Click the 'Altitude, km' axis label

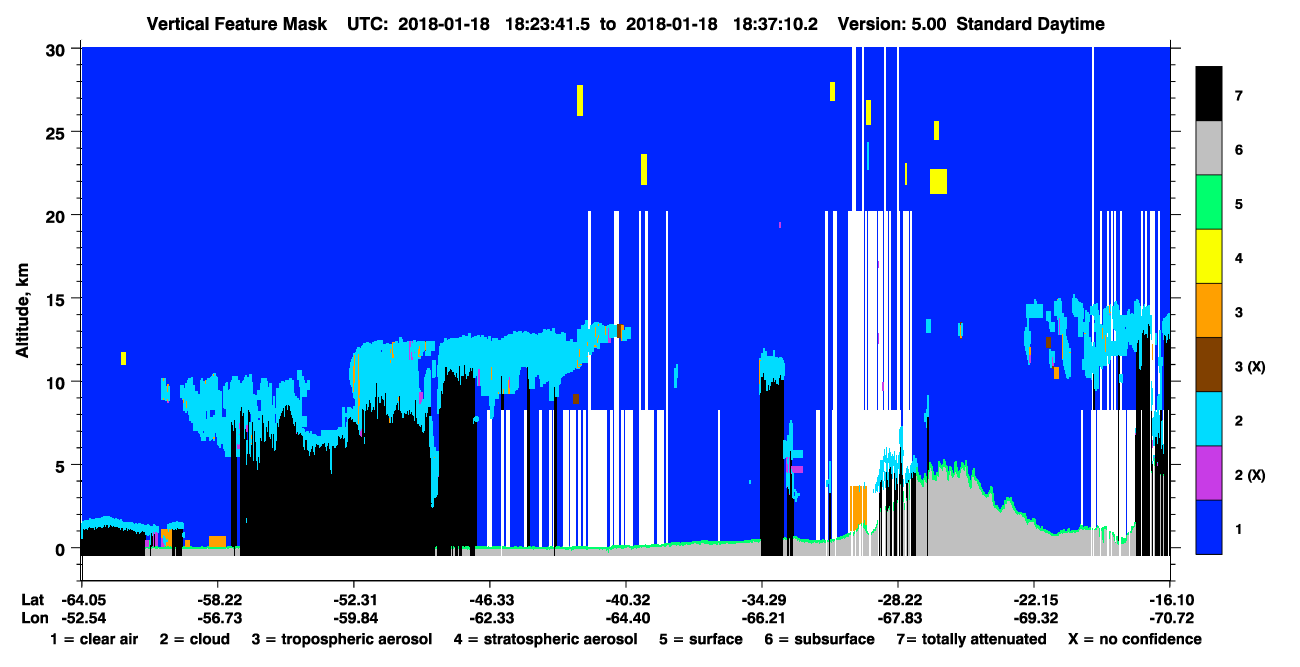click(22, 312)
